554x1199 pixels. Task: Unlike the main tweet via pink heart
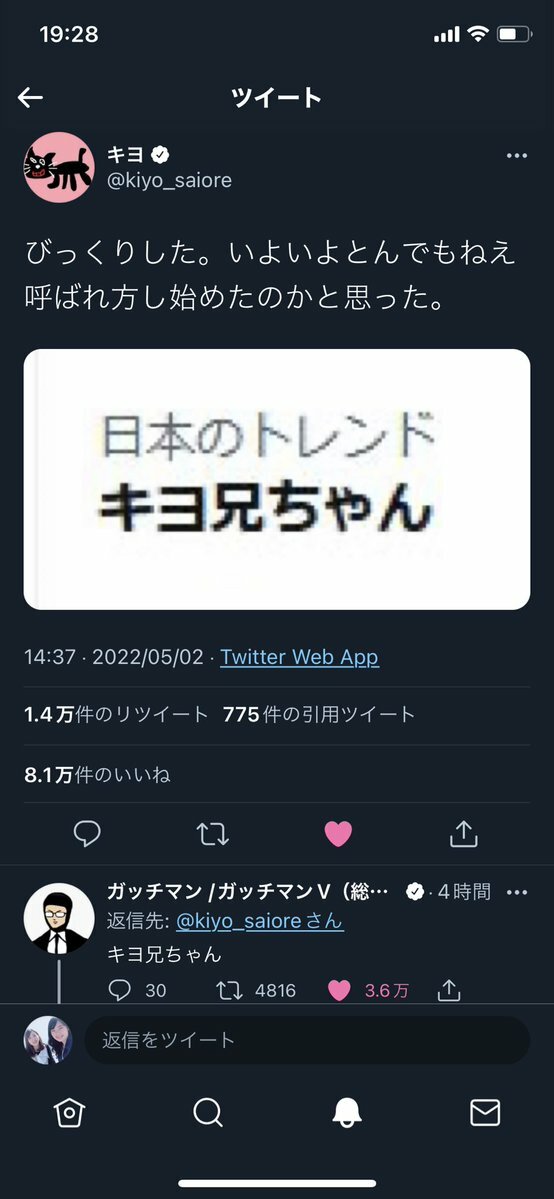[338, 833]
